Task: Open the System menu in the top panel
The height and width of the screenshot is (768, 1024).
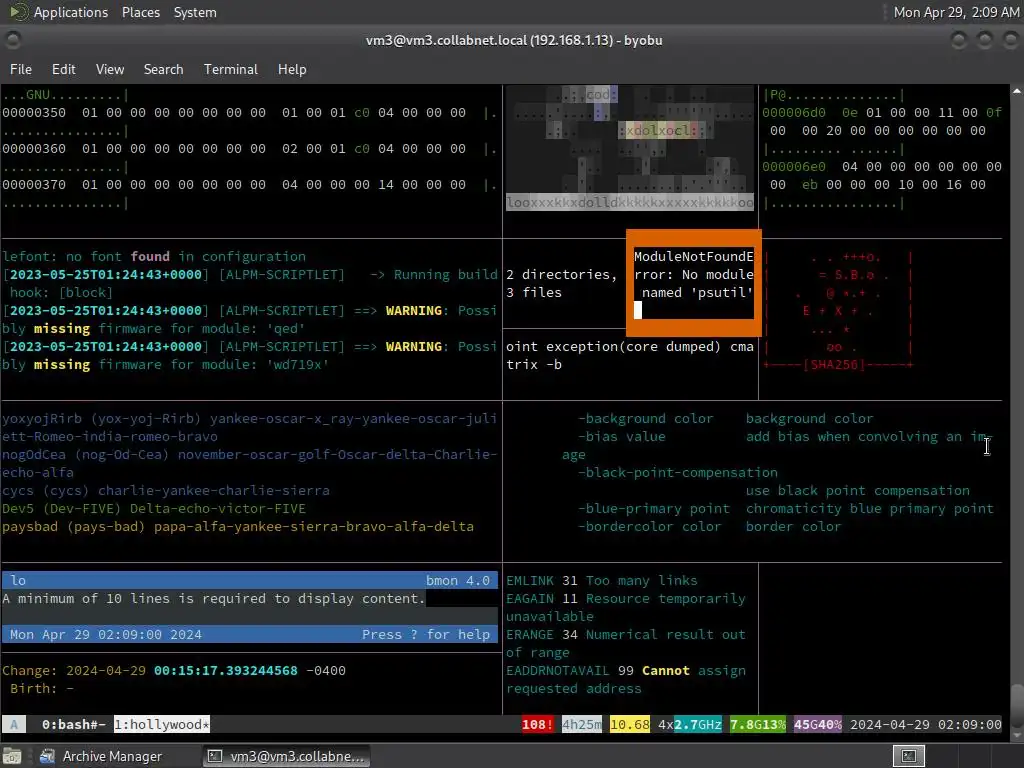Action: point(195,12)
